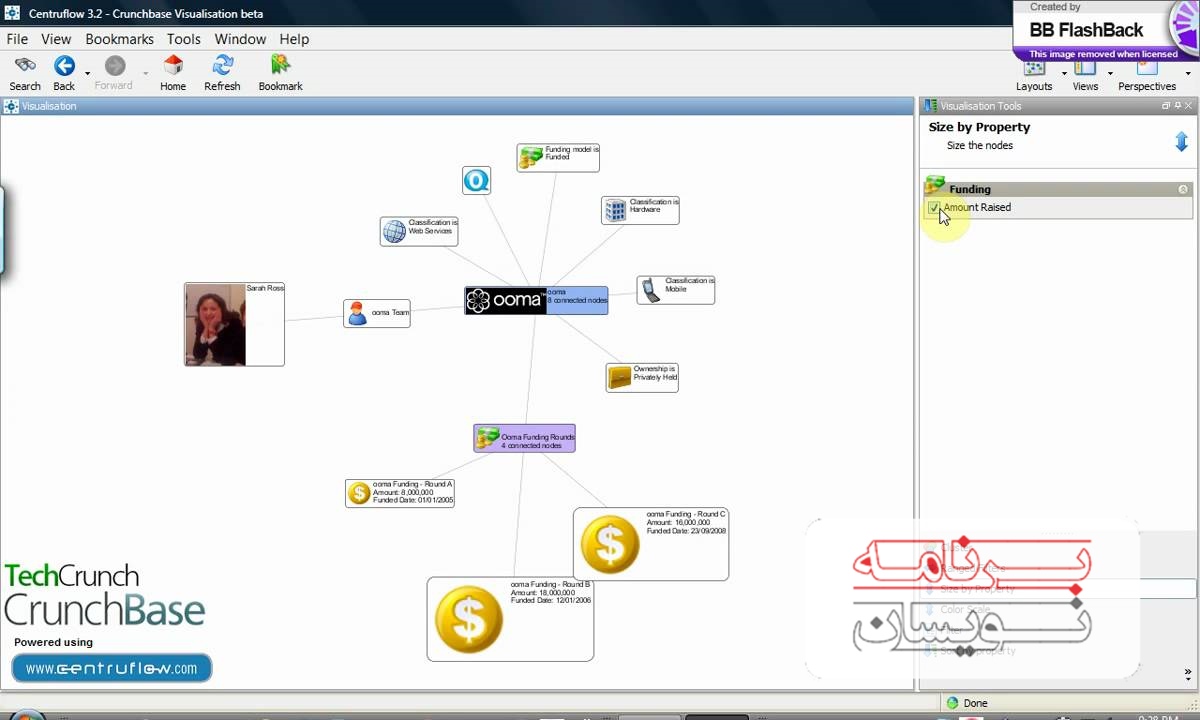Open the Tools menu

(184, 39)
